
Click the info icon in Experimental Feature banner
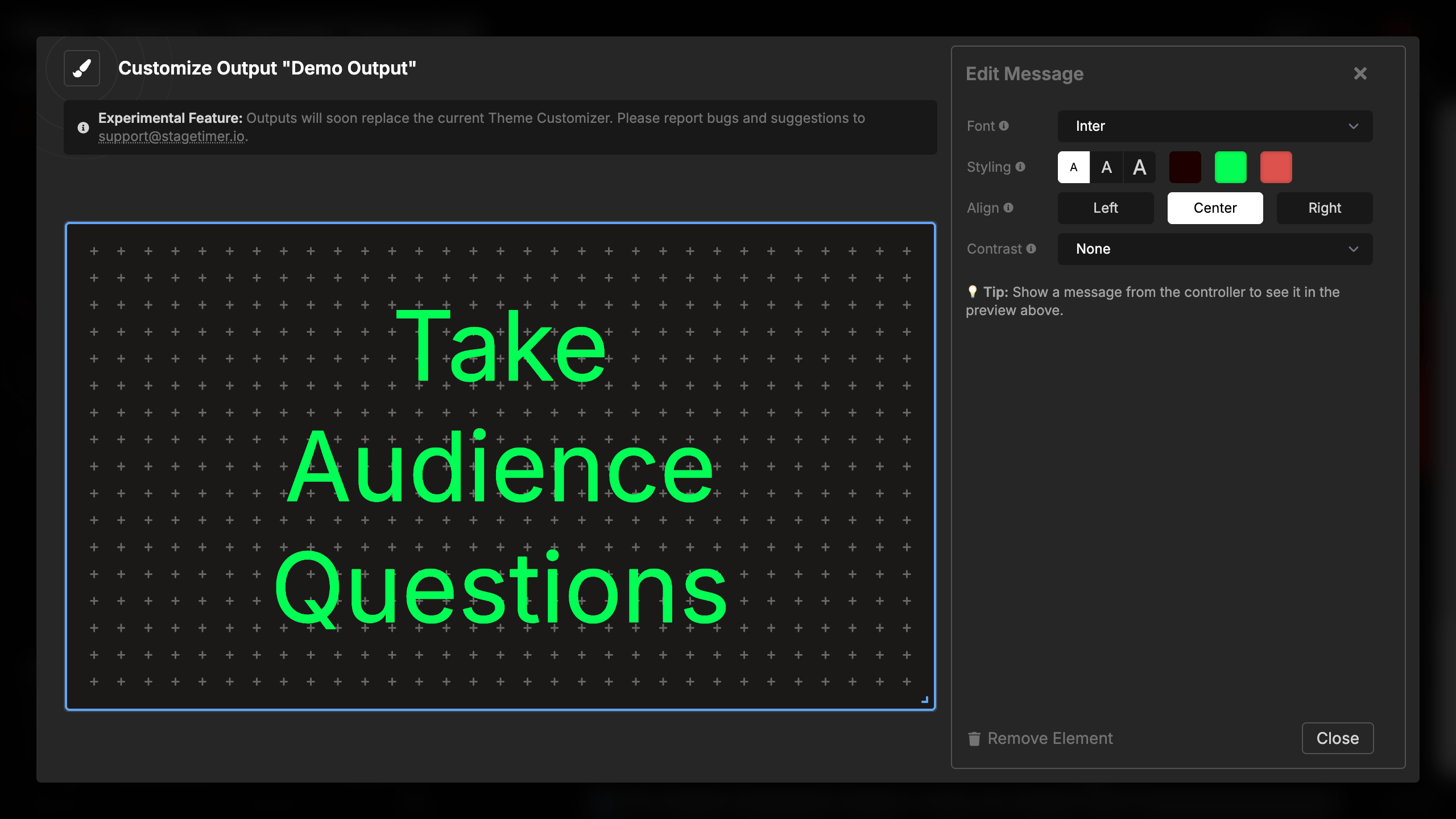coord(83,127)
